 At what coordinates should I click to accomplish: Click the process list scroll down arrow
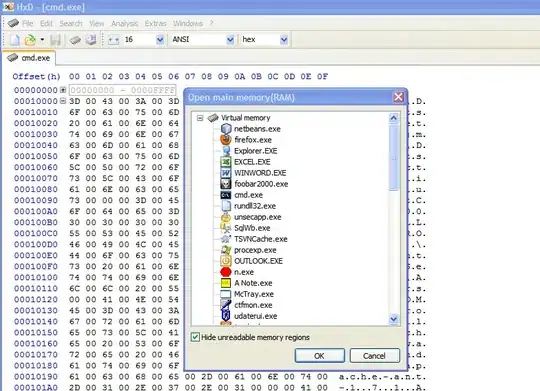tap(393, 319)
